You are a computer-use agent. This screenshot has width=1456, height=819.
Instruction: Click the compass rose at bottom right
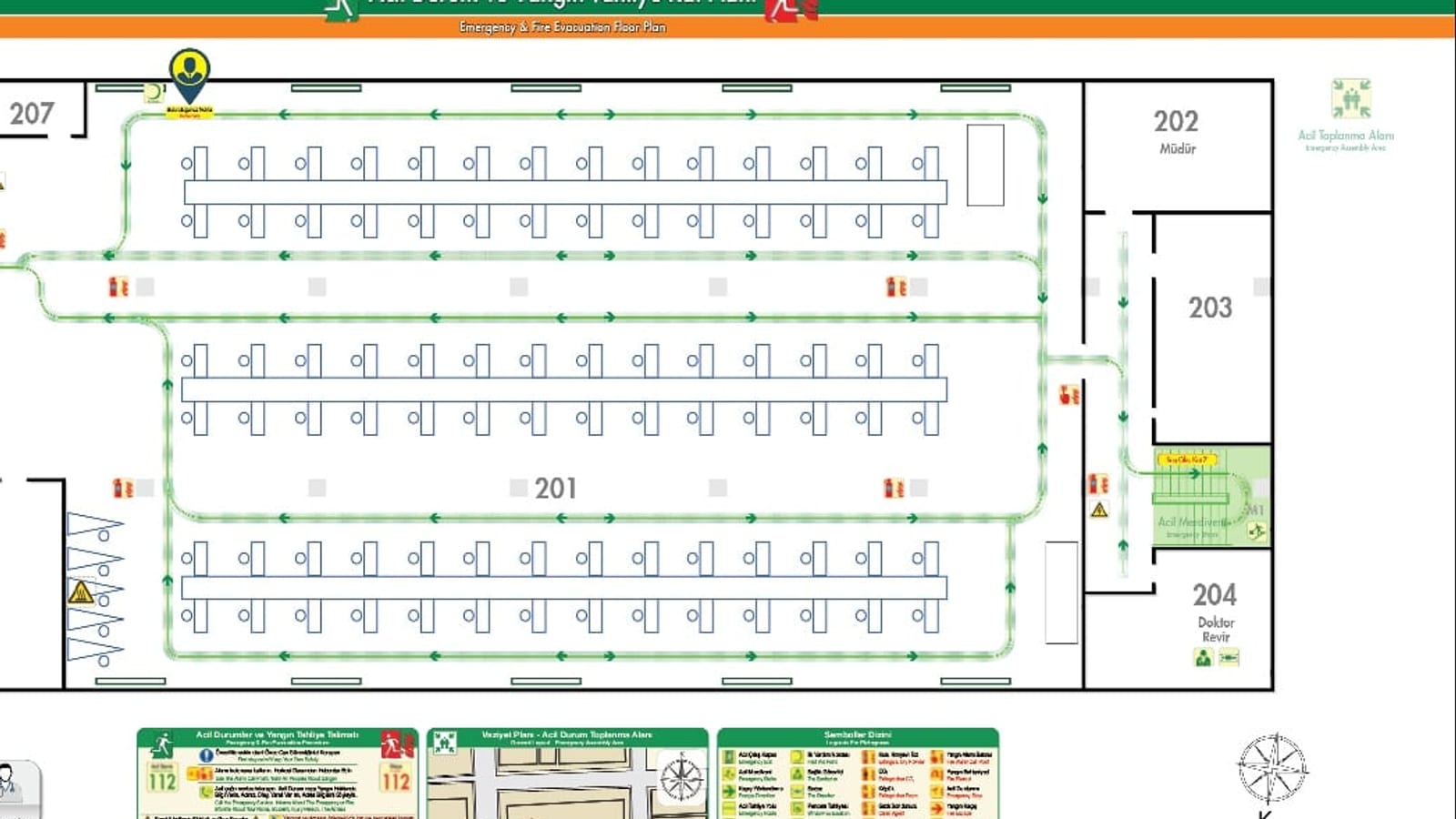(1272, 769)
